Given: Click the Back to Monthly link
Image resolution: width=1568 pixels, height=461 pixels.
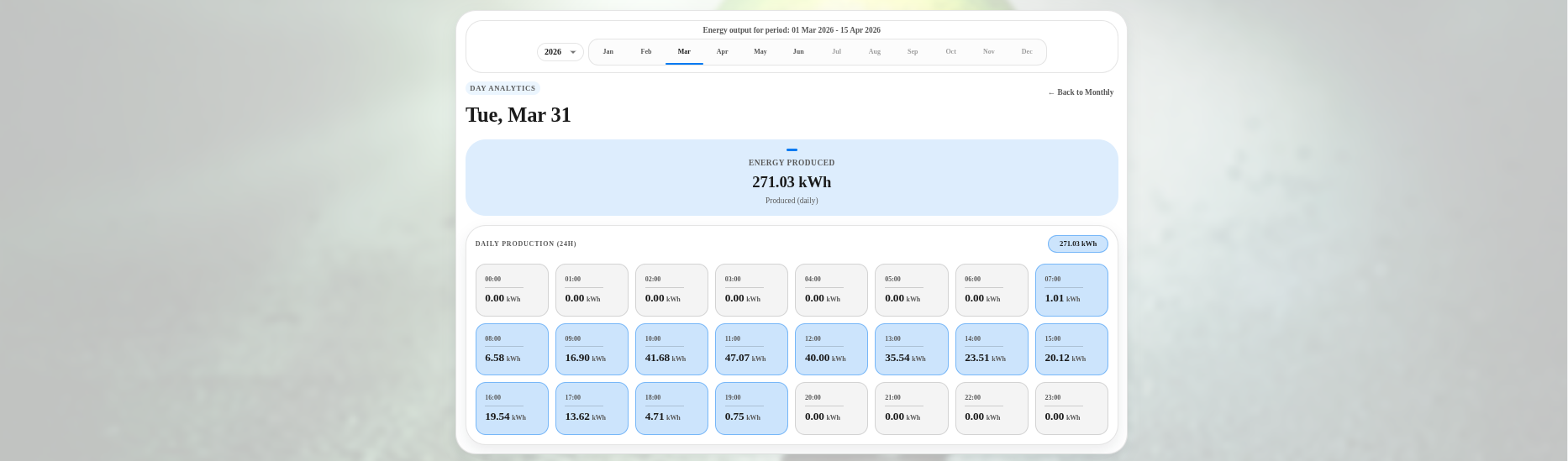Looking at the screenshot, I should coord(1081,92).
